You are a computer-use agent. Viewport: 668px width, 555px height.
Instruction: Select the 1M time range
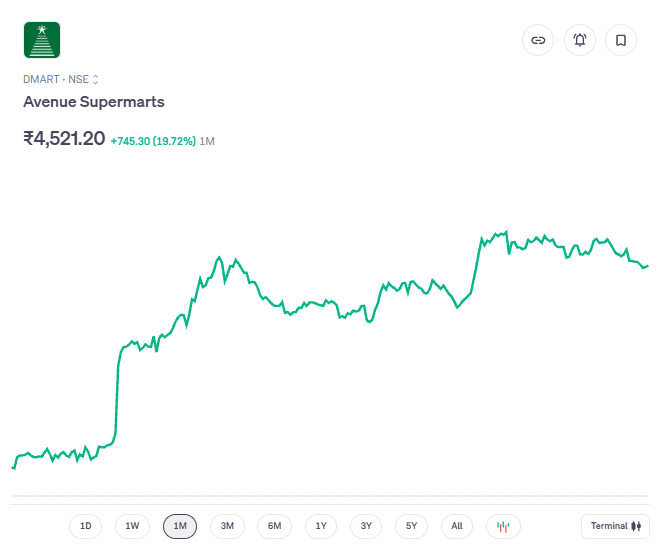(180, 526)
